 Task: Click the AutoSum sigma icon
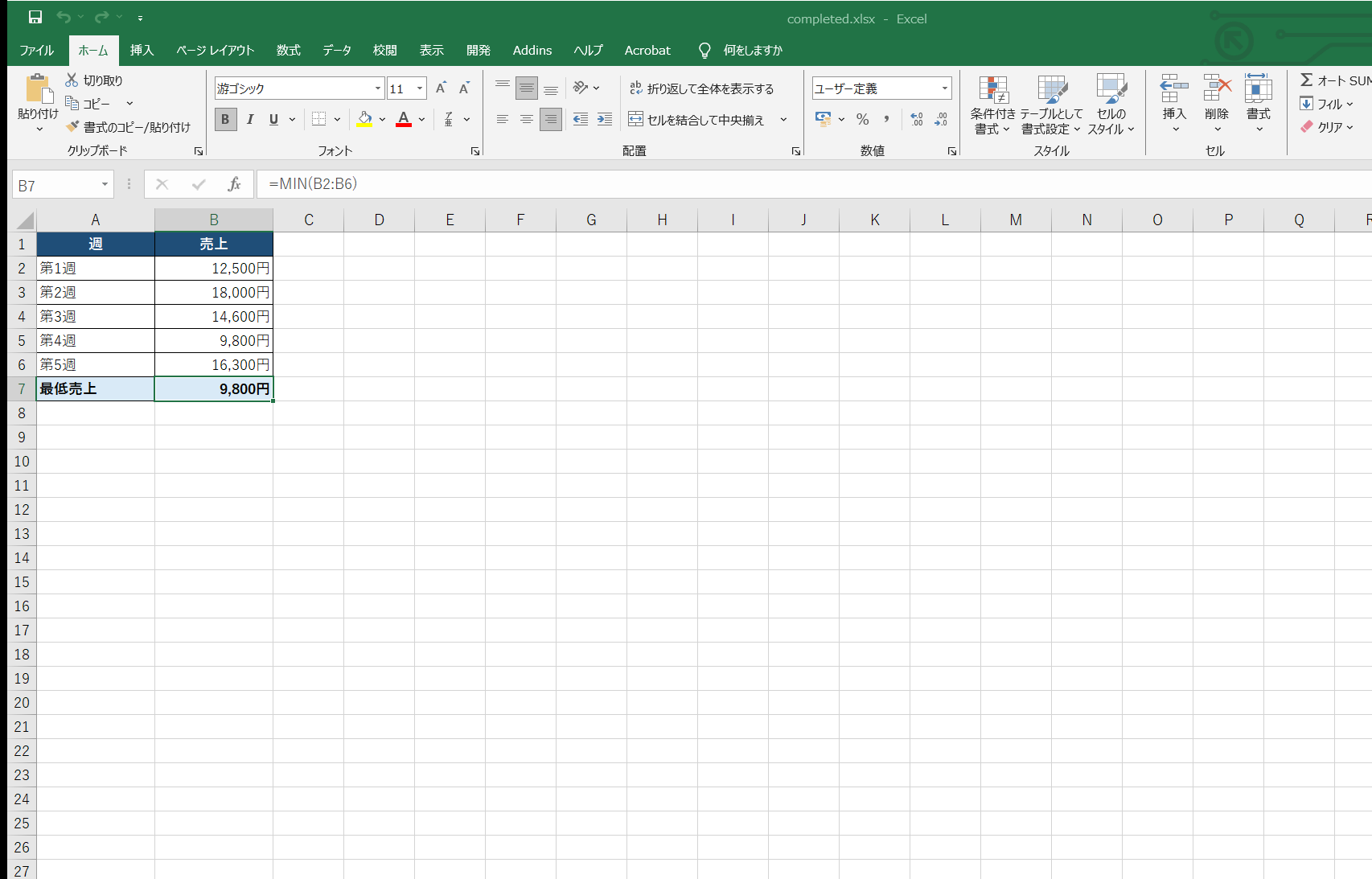pos(1307,80)
